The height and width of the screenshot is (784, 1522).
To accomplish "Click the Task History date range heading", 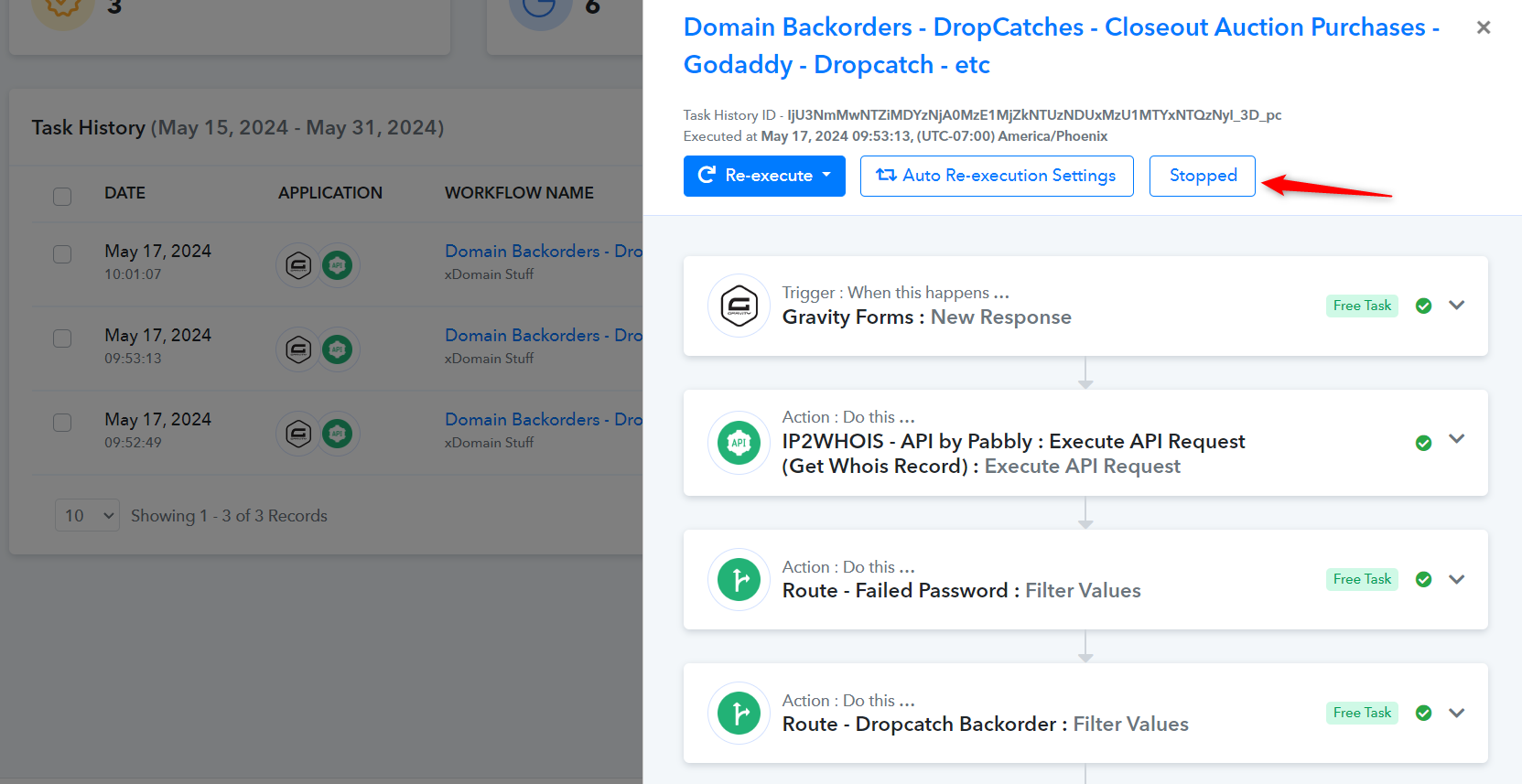I will (x=238, y=127).
